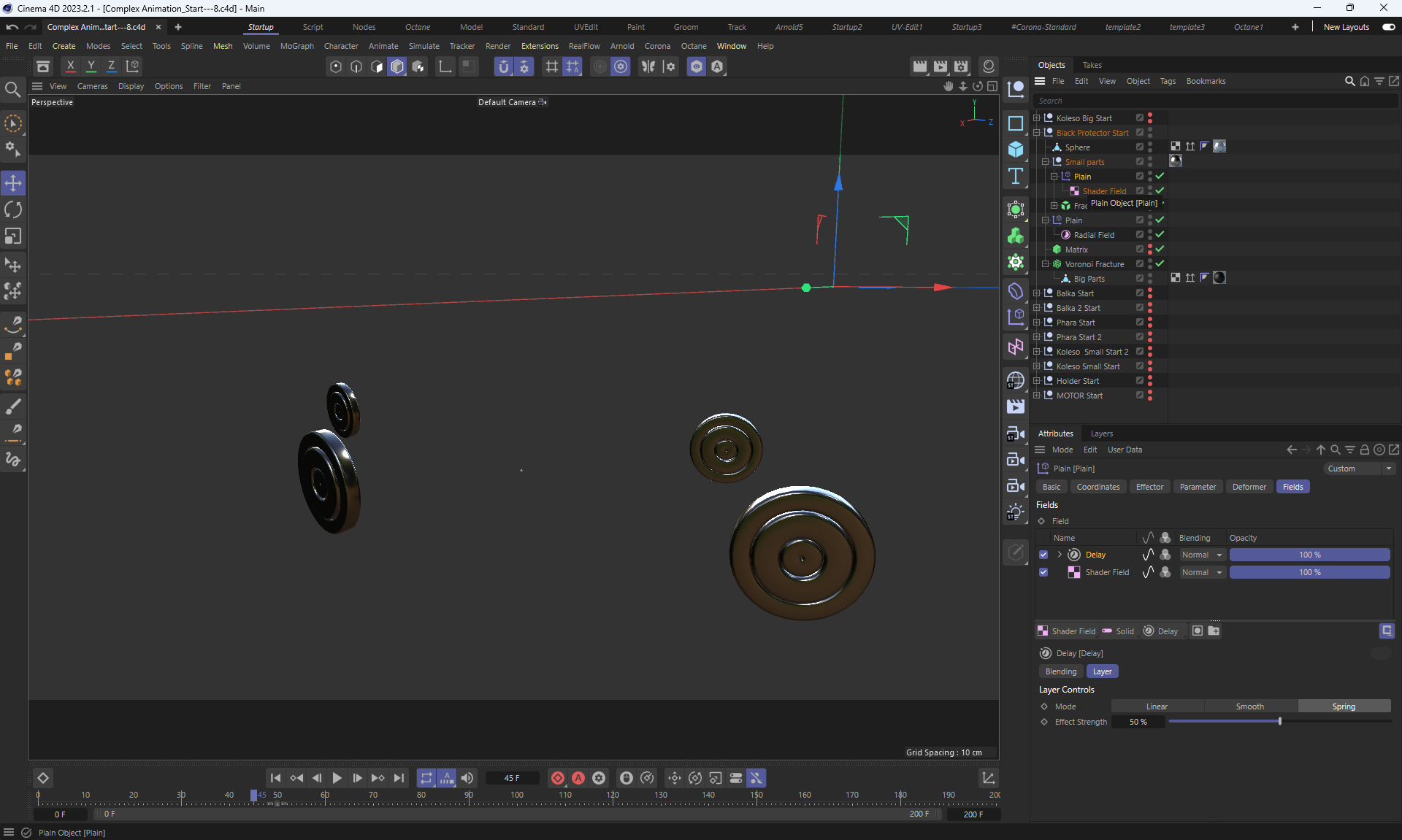Click the Autokeying button in timeline
Image resolution: width=1402 pixels, height=840 pixels.
pyautogui.click(x=578, y=778)
